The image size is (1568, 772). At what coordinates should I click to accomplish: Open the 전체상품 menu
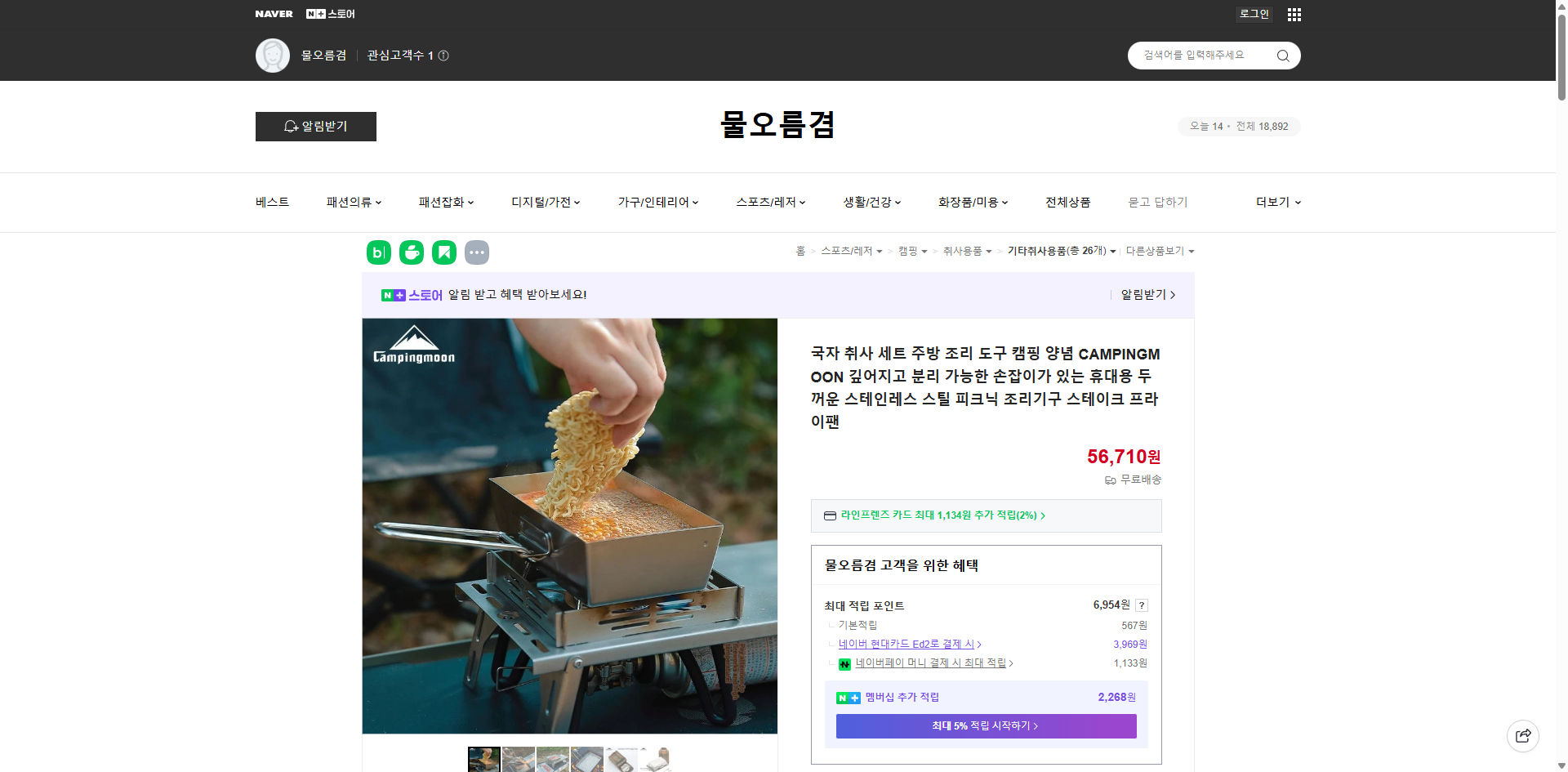pos(1067,202)
